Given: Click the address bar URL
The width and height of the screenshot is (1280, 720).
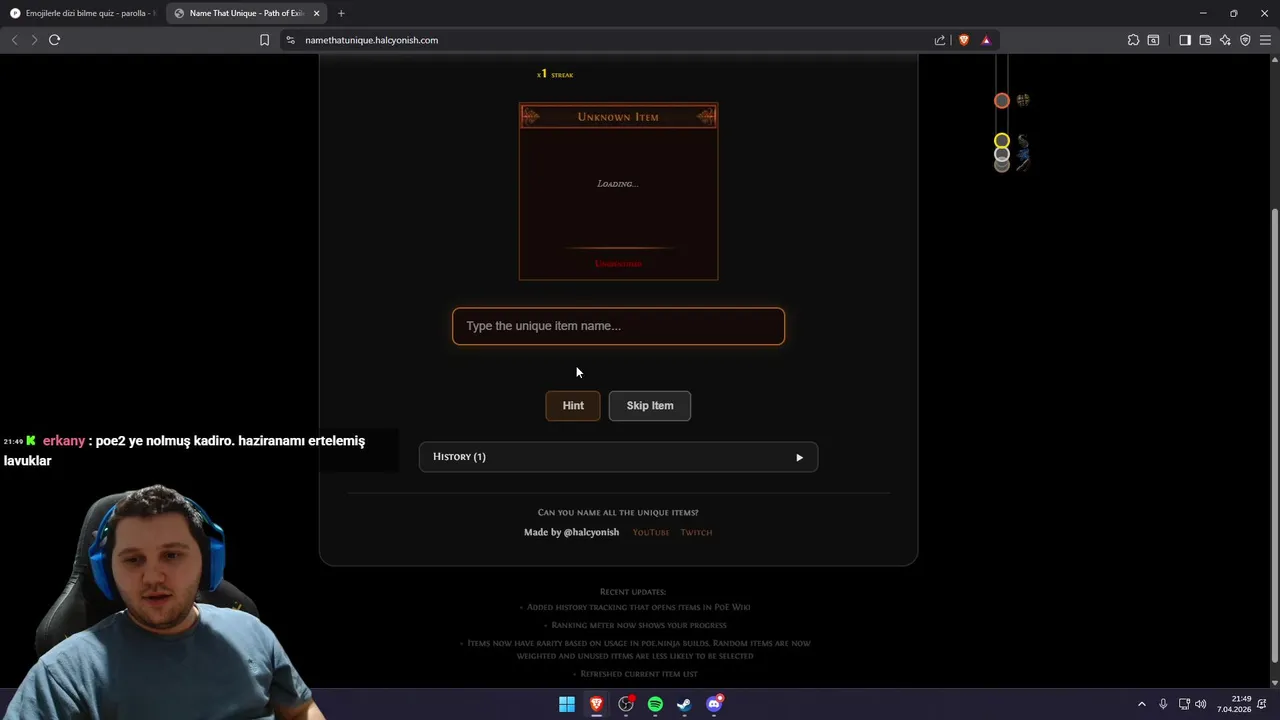Looking at the screenshot, I should 372,40.
